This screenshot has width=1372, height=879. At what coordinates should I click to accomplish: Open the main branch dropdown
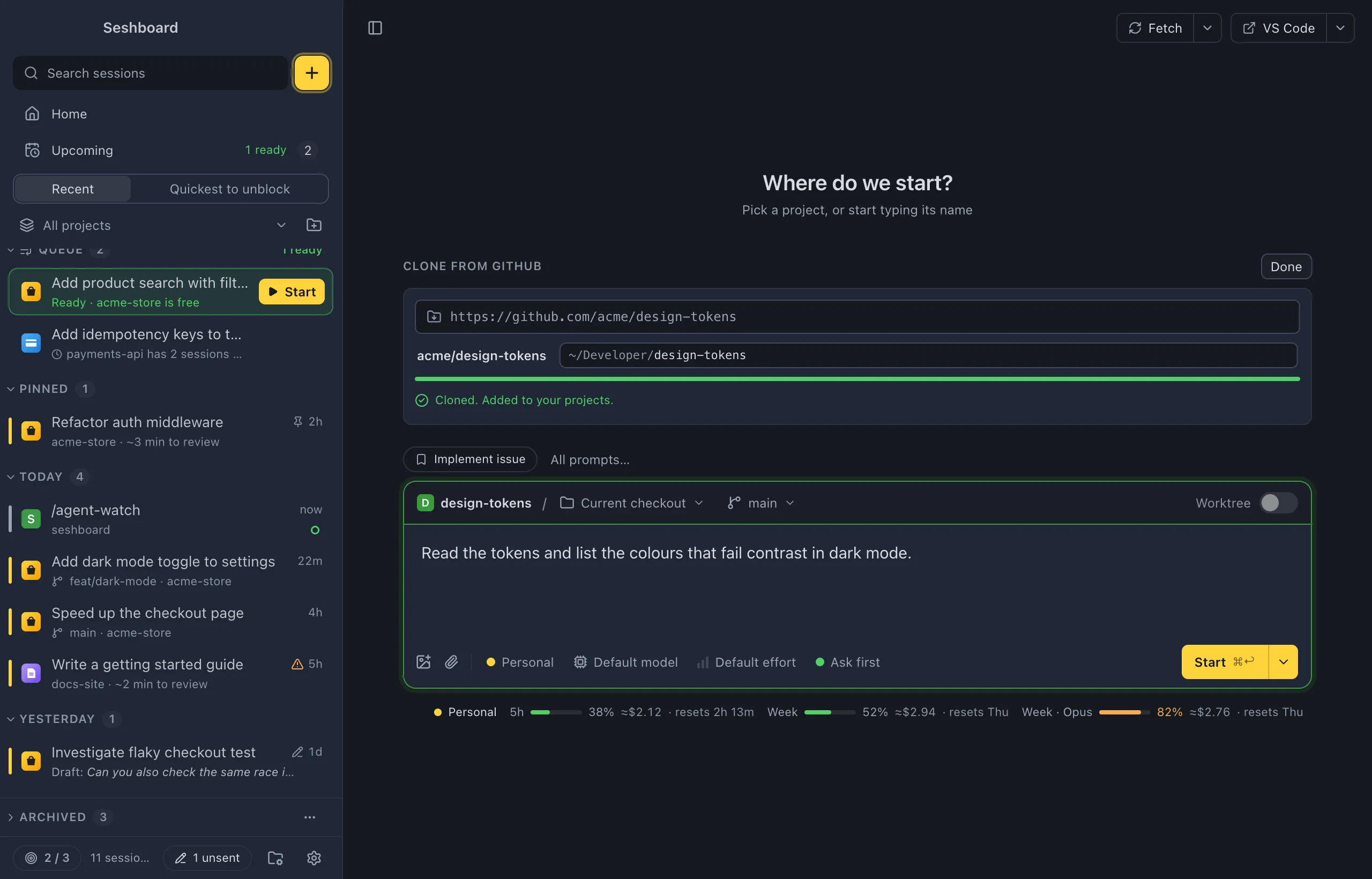click(x=760, y=503)
